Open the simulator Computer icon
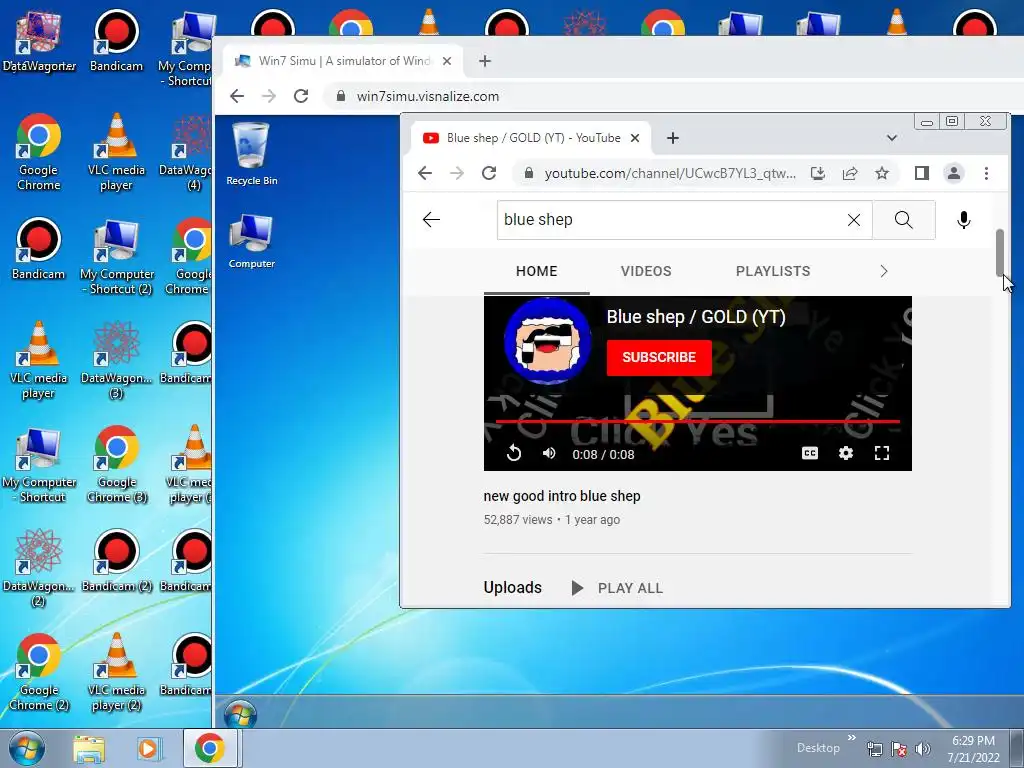1024x768 pixels. click(x=251, y=241)
